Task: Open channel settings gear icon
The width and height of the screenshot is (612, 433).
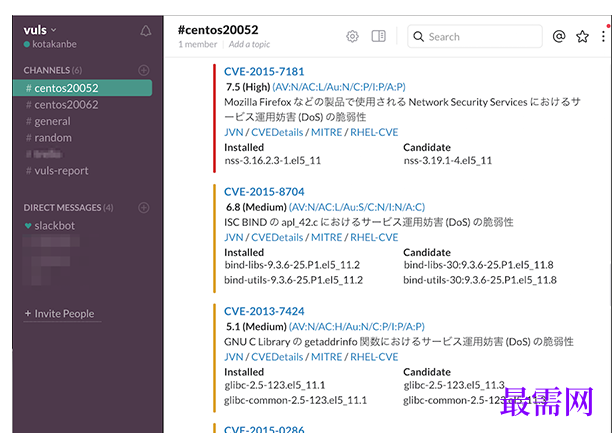Action: [352, 36]
